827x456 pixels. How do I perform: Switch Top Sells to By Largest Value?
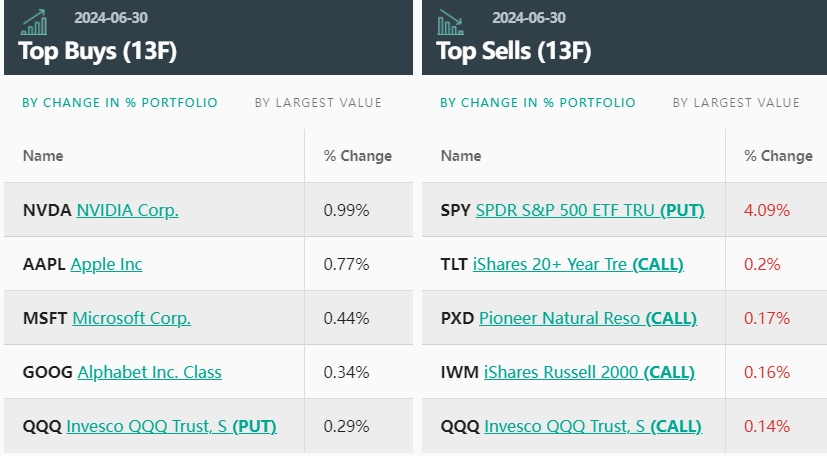tap(736, 102)
